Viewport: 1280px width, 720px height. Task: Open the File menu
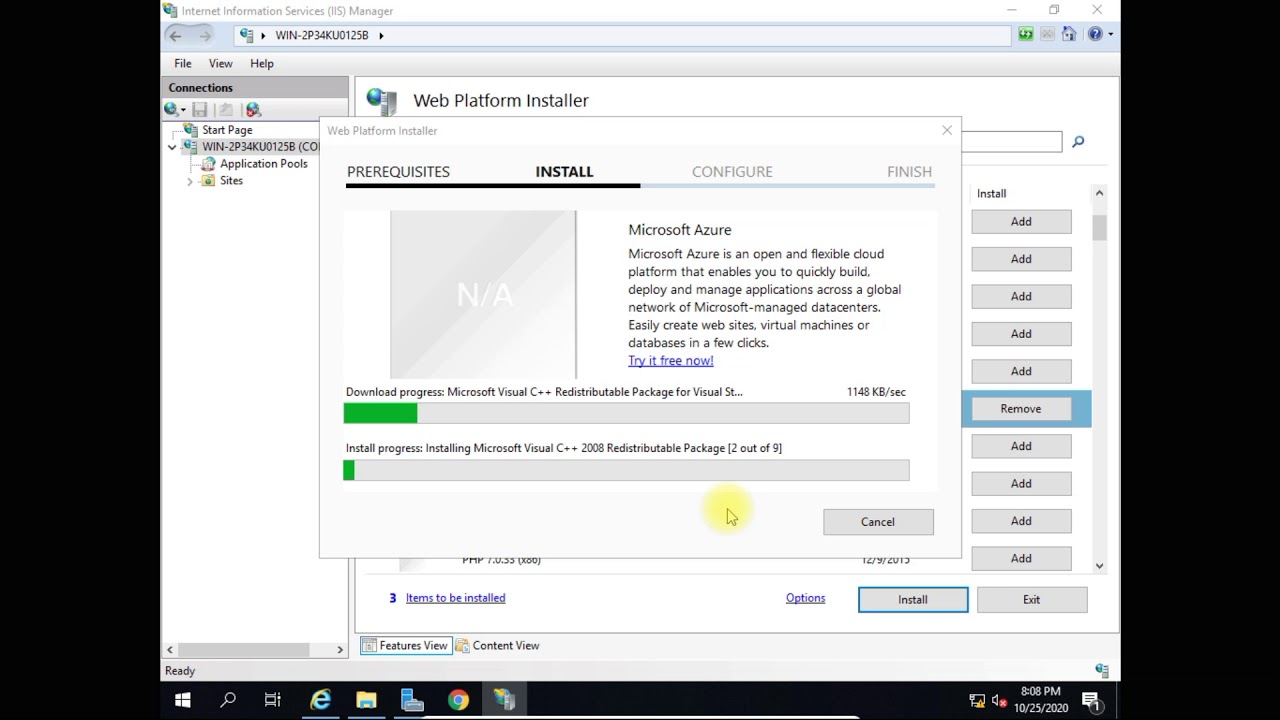pyautogui.click(x=183, y=63)
